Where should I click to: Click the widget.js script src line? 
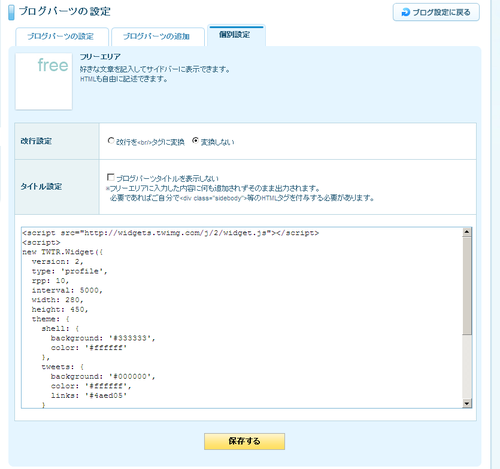coord(170,233)
